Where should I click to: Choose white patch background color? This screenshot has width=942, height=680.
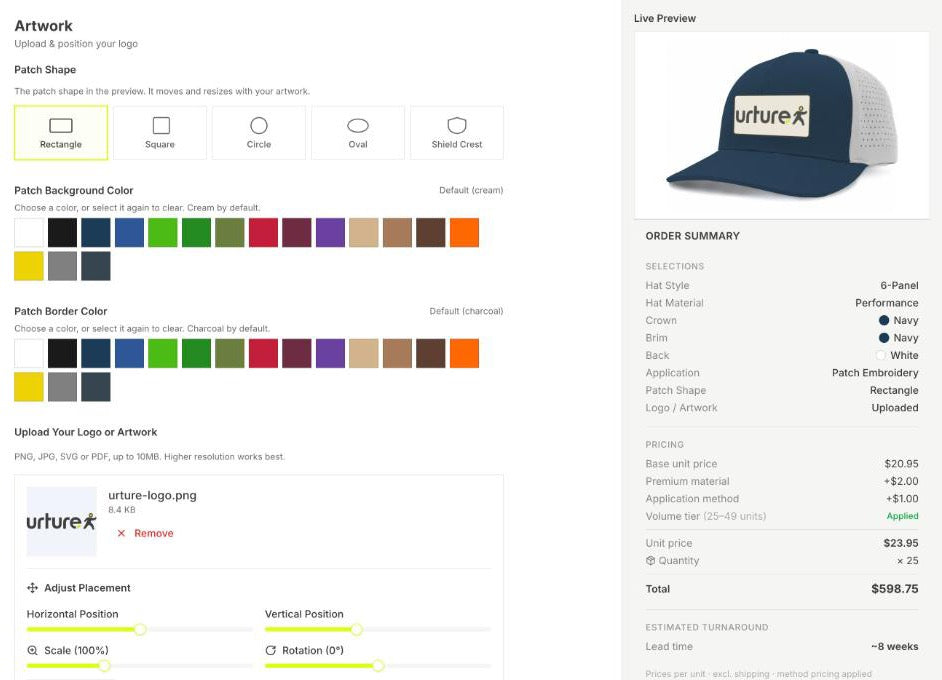tap(29, 232)
